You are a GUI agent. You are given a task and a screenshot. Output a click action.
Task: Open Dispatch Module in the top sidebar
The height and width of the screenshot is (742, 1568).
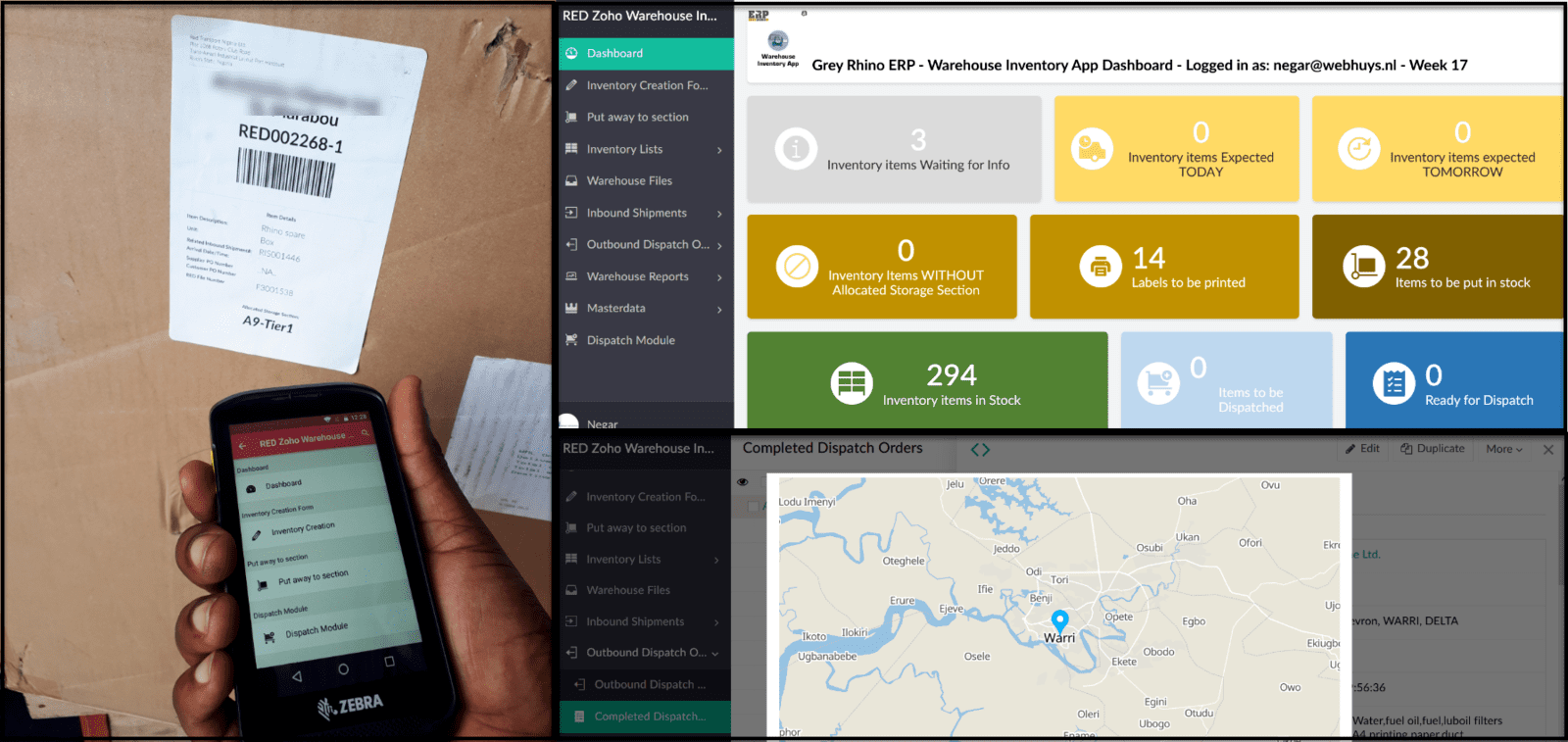(646, 340)
